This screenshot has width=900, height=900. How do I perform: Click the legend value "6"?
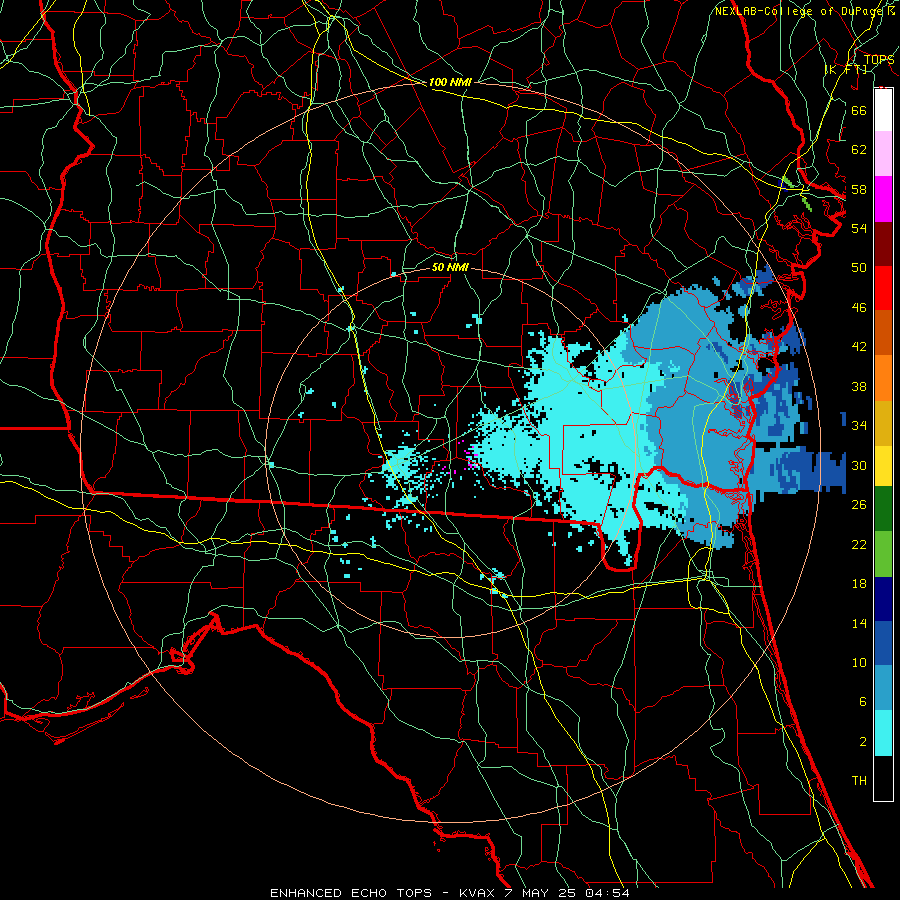click(862, 702)
